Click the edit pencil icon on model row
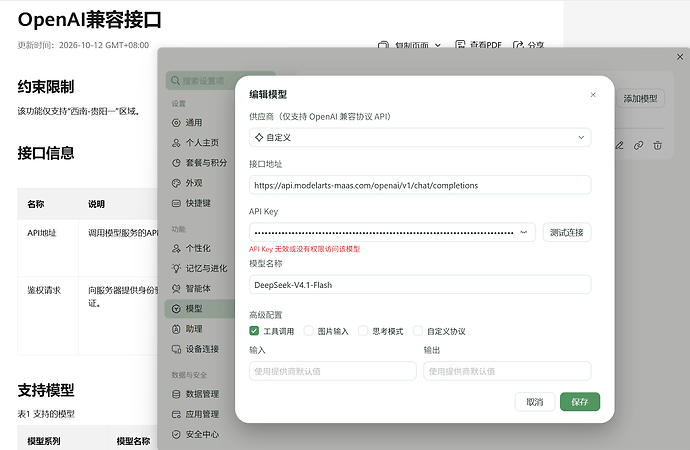Viewport: 690px width, 450px height. pos(620,146)
